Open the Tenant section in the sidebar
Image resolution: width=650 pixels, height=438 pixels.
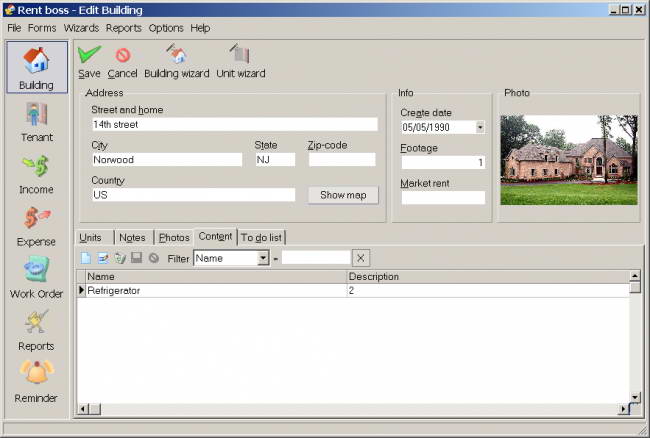(37, 122)
